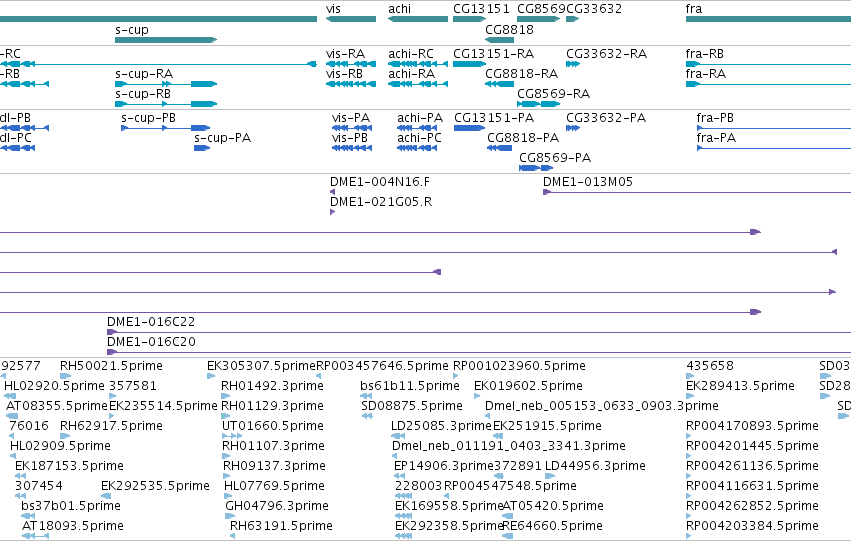
Task: Select the DME1-016C22 clone label
Action: [151, 322]
